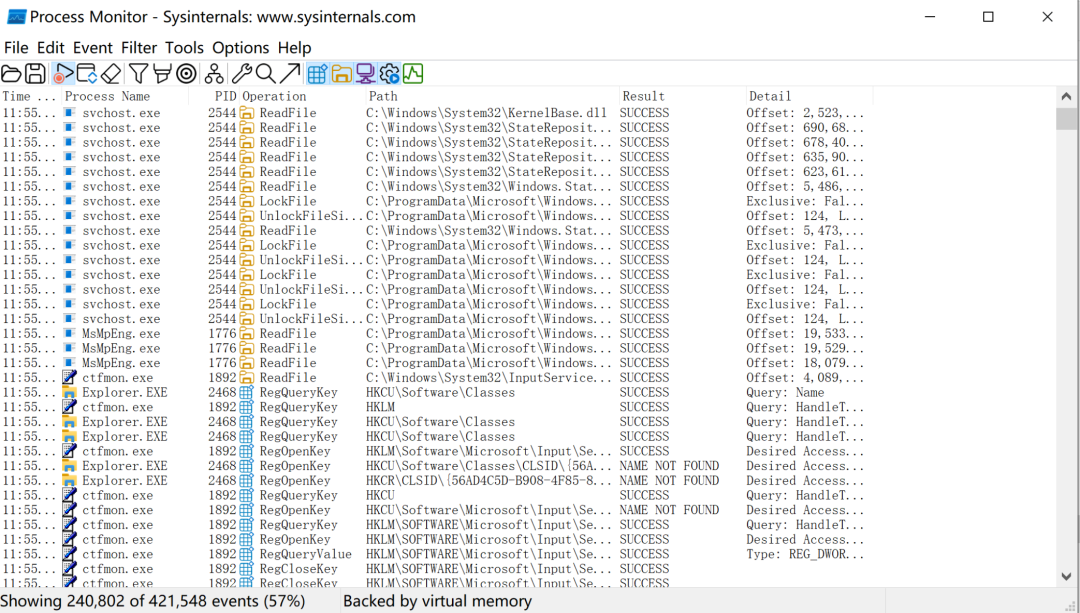1080x613 pixels.
Task: Click the Backed by virtual memory status
Action: (437, 601)
